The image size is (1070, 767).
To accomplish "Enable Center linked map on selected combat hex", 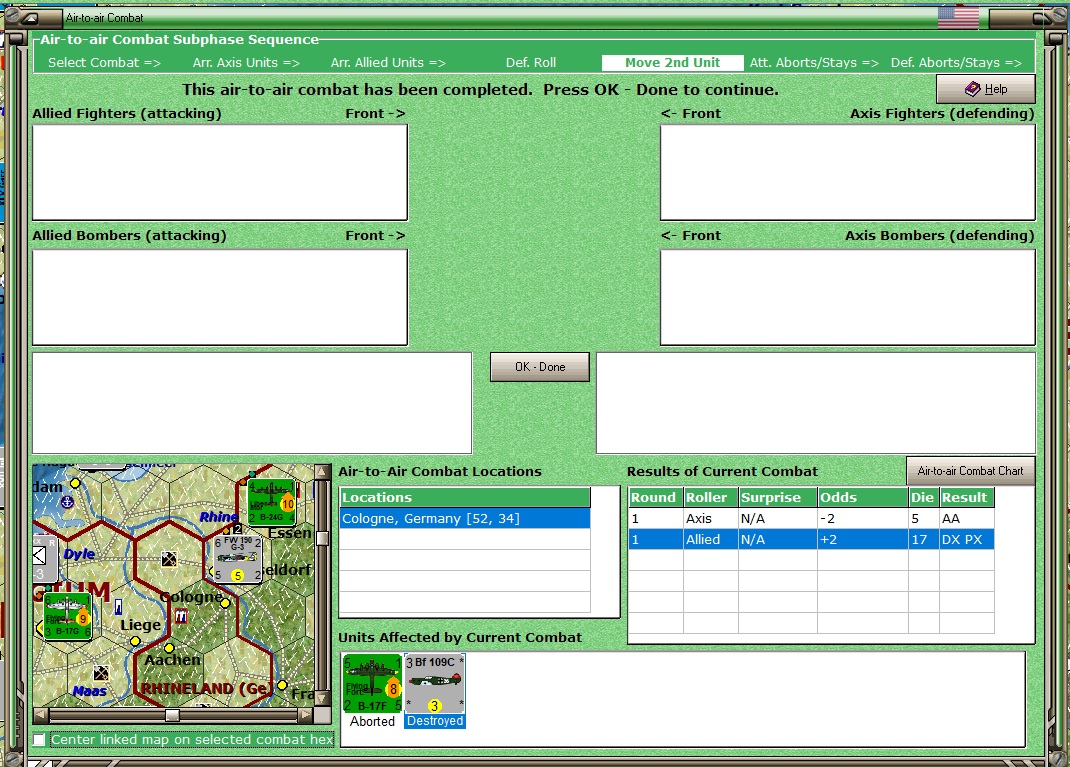I will pyautogui.click(x=40, y=740).
